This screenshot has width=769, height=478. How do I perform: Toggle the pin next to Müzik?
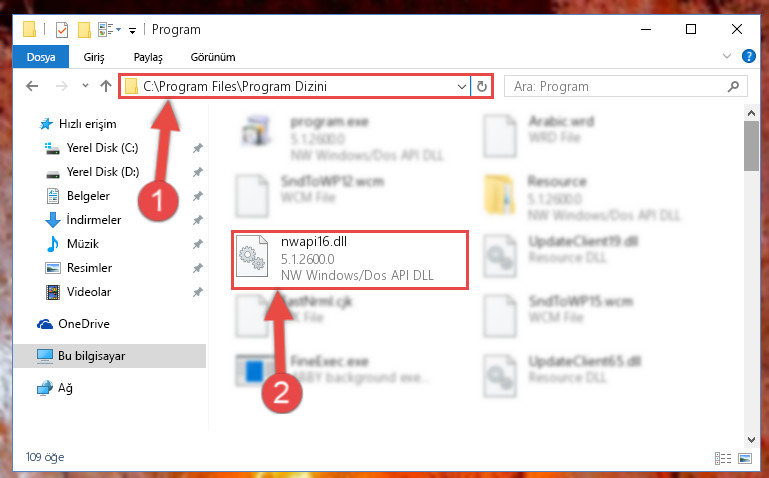click(x=198, y=244)
